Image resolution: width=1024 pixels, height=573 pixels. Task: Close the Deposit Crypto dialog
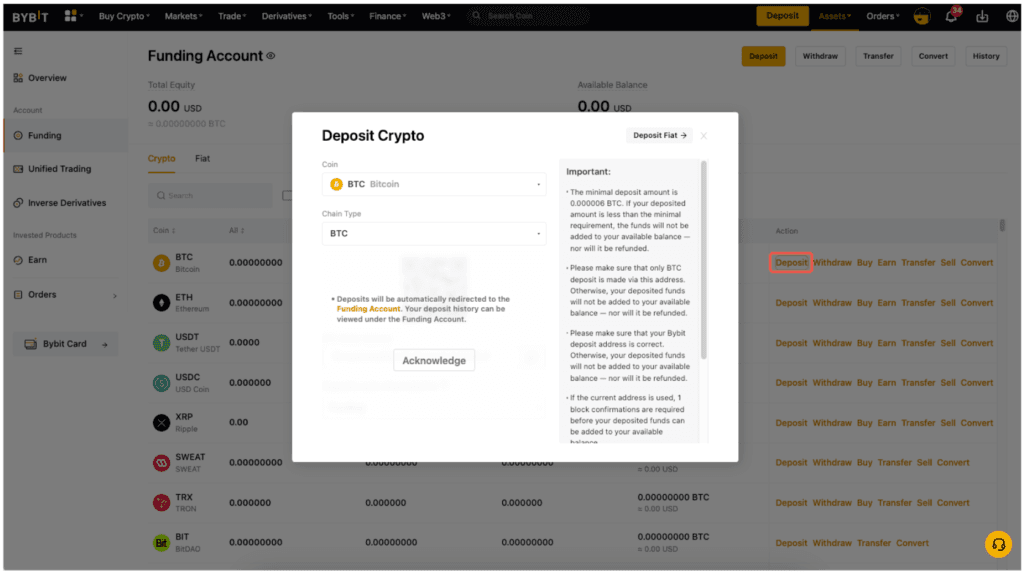703,136
